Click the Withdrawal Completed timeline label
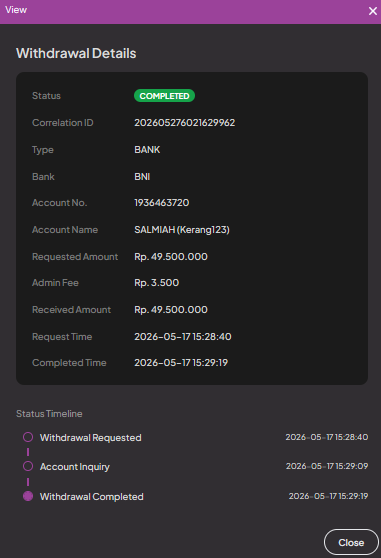 92,496
